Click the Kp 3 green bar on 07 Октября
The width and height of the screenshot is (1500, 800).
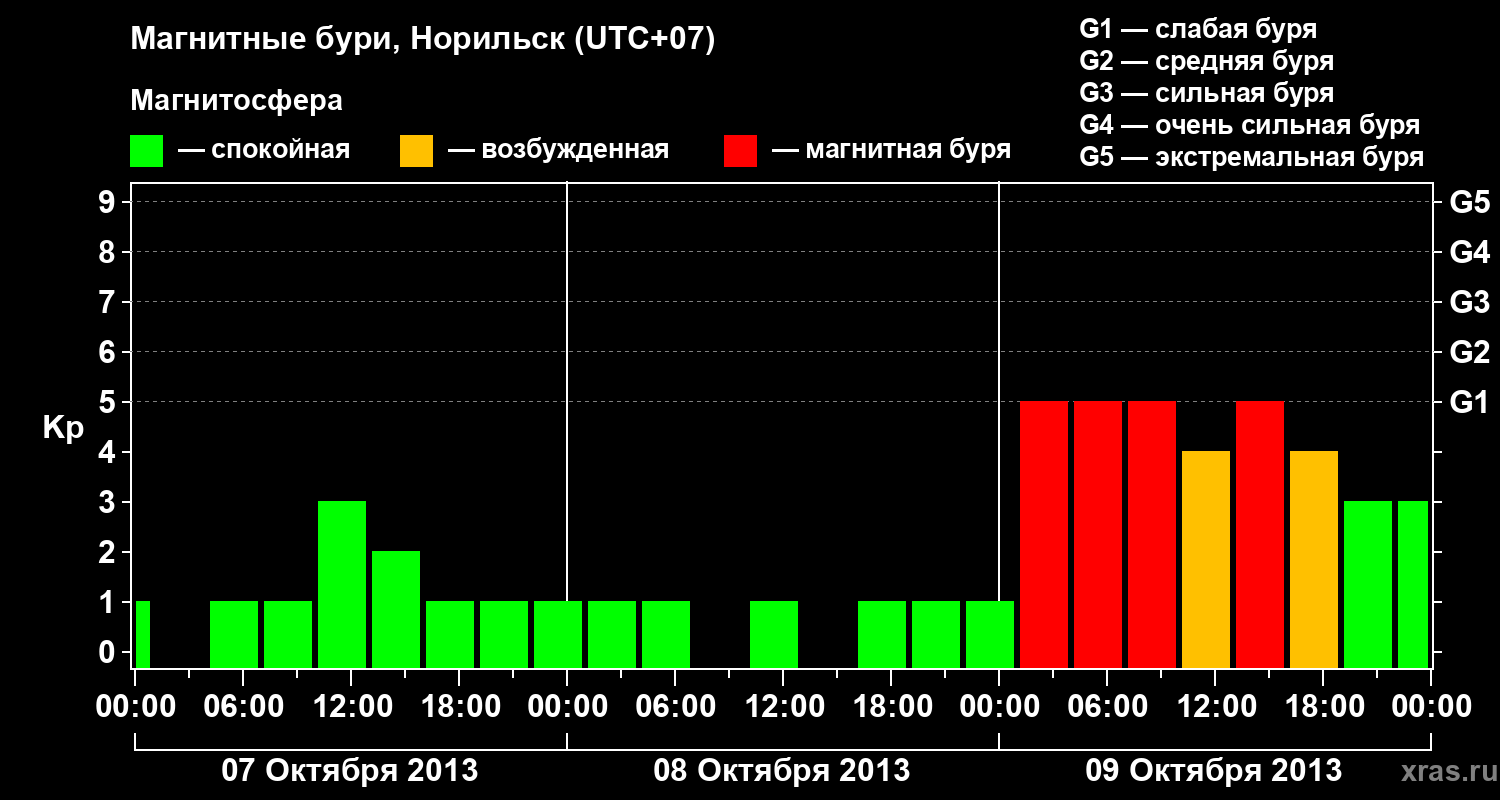coord(342,584)
